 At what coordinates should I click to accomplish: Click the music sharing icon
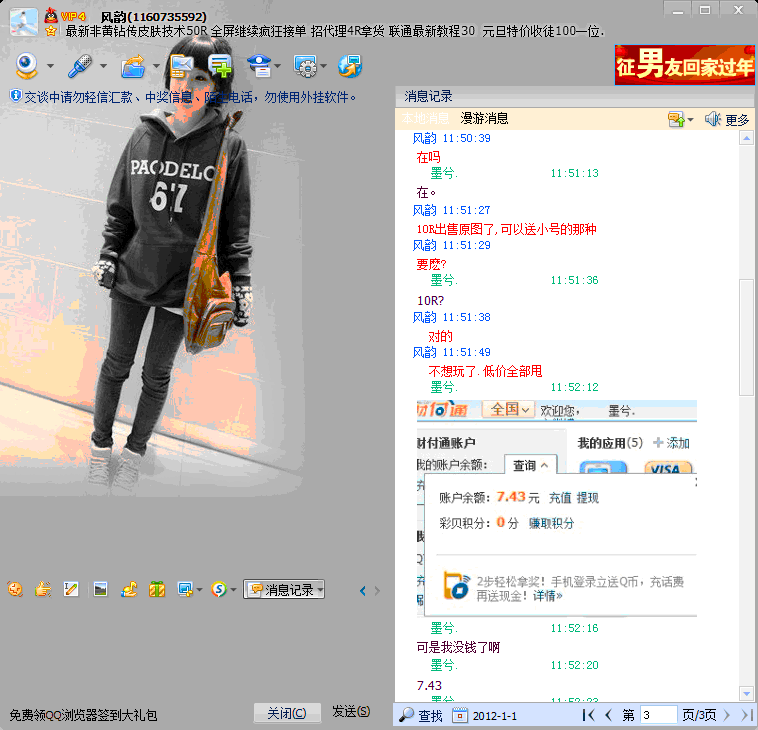point(129,589)
